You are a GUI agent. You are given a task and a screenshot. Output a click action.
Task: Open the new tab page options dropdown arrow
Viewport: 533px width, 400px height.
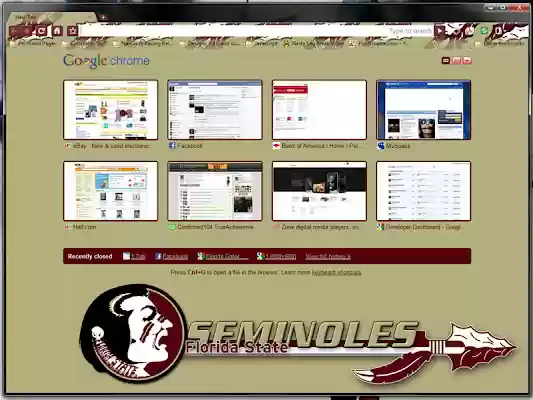click(467, 60)
